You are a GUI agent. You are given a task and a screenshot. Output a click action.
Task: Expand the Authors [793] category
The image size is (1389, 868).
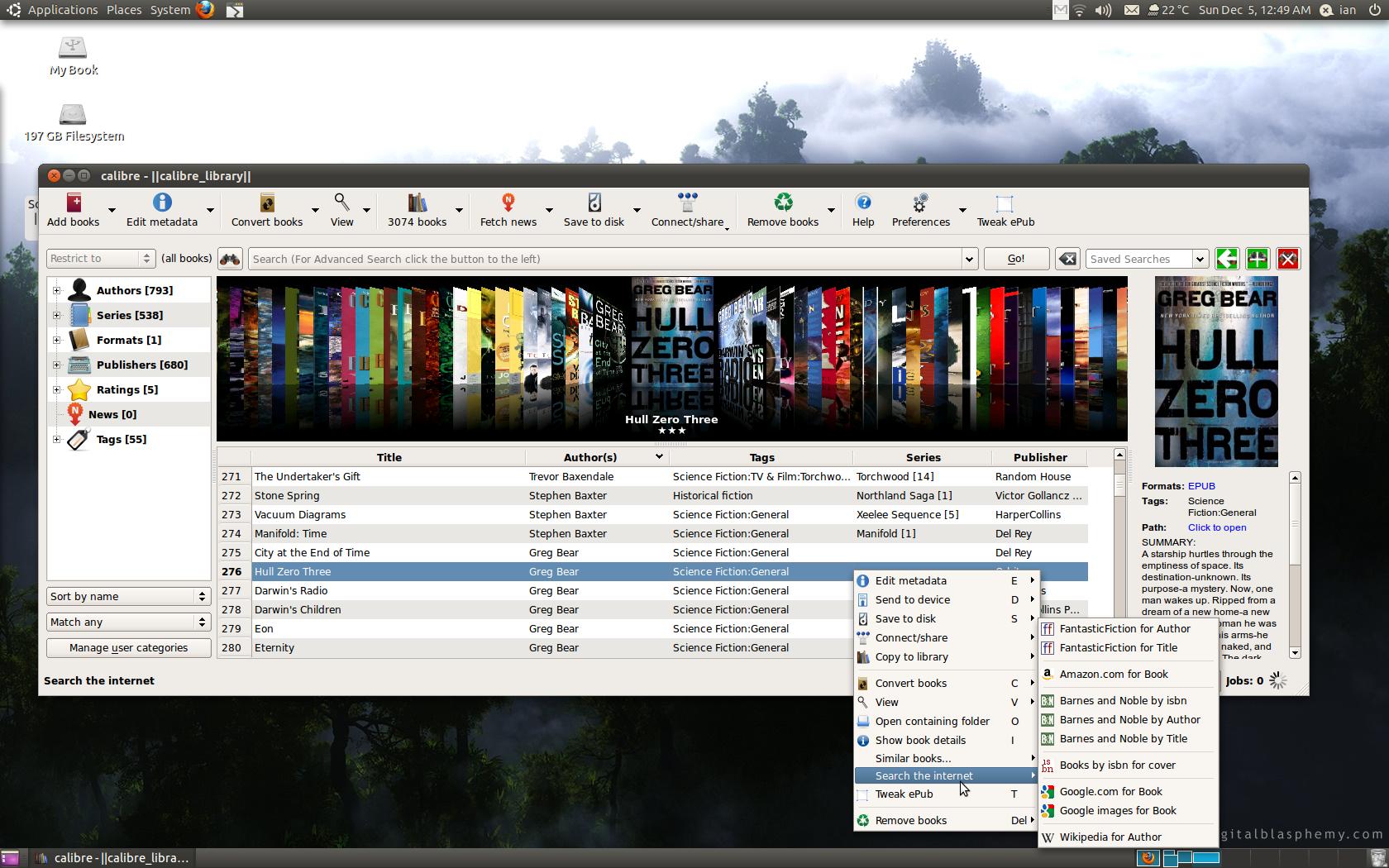tap(56, 290)
